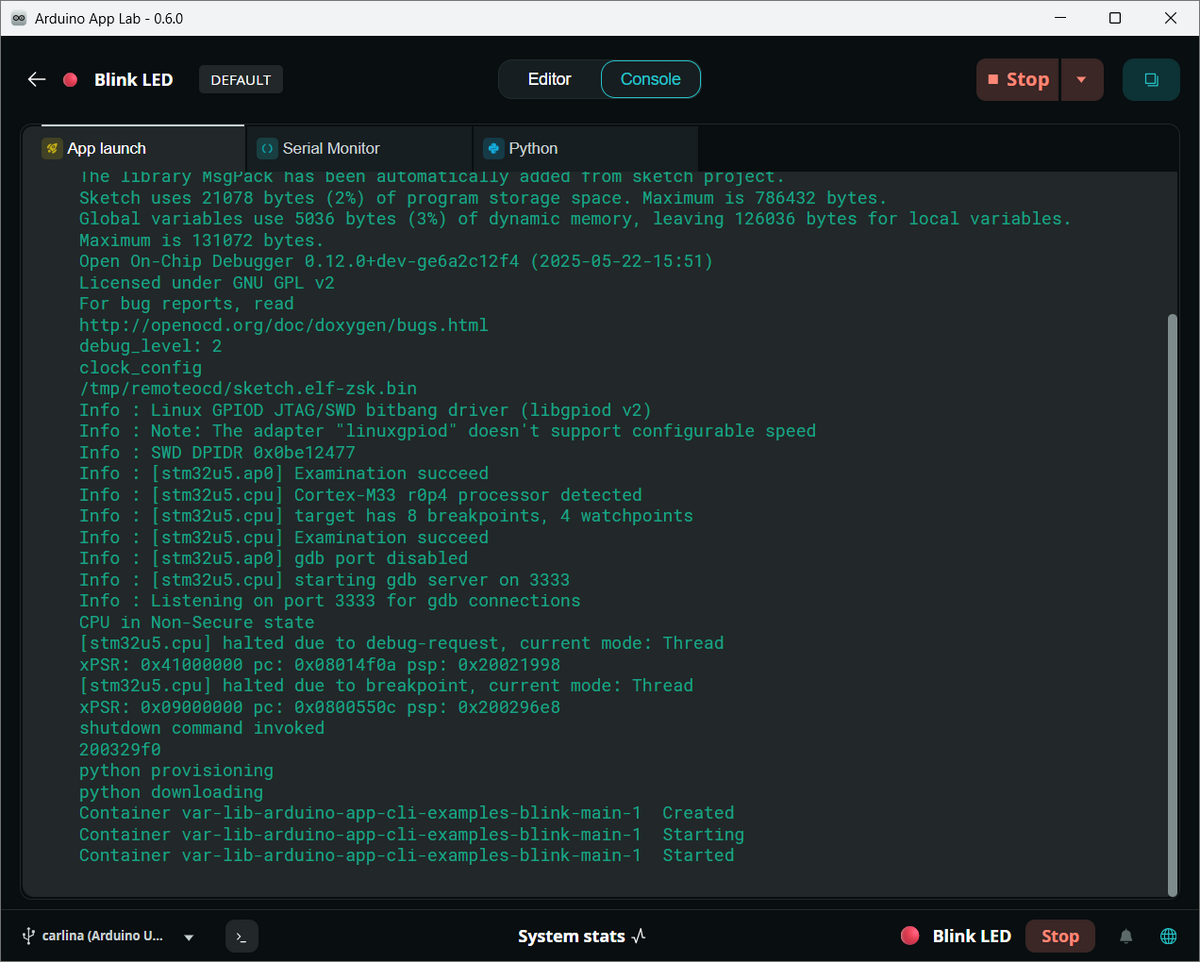
Task: Open the carlina board selector dropdown
Action: (x=188, y=938)
